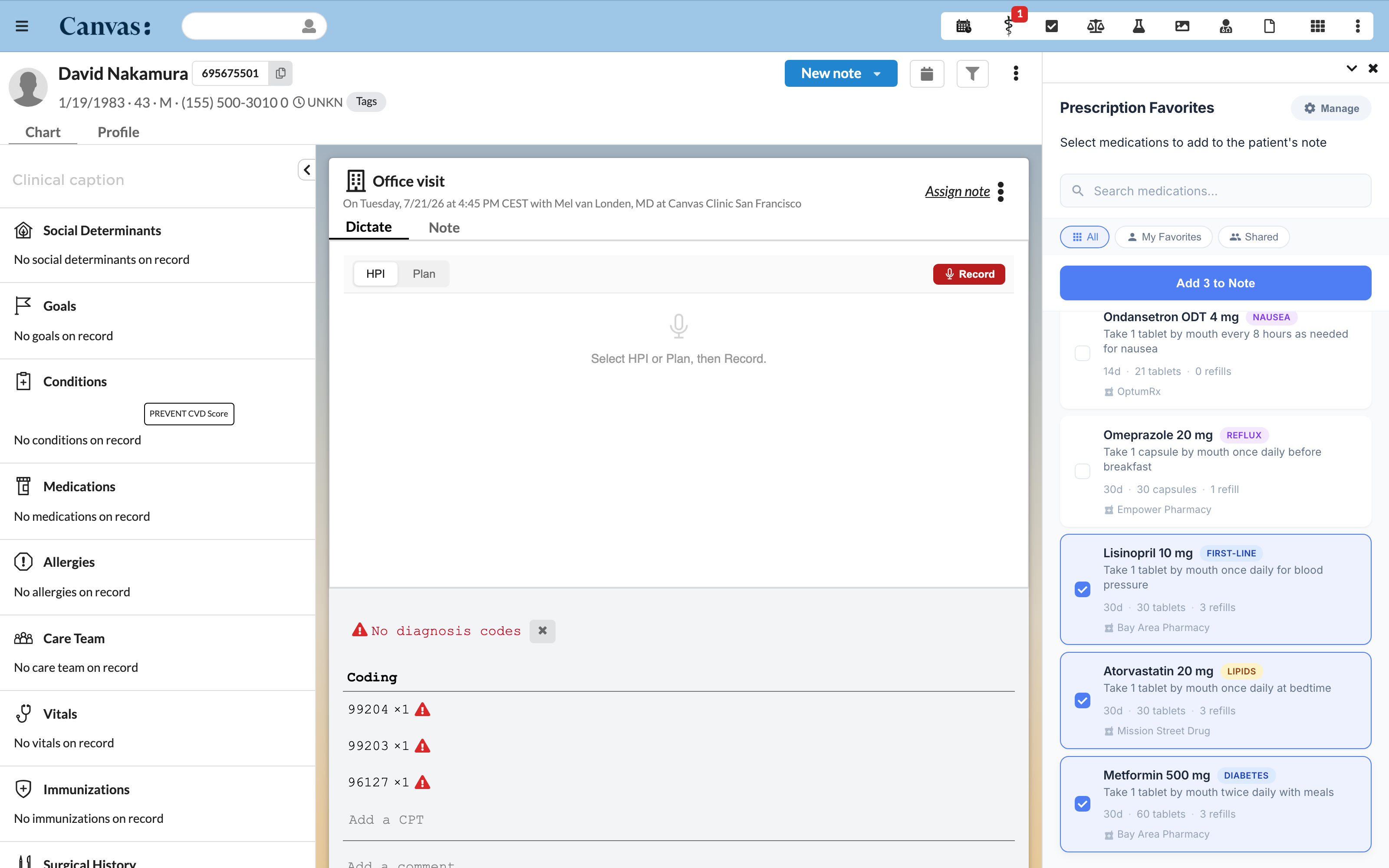Click the Lisinopril 10 mg medication name
Viewport: 1389px width, 868px height.
1148,553
